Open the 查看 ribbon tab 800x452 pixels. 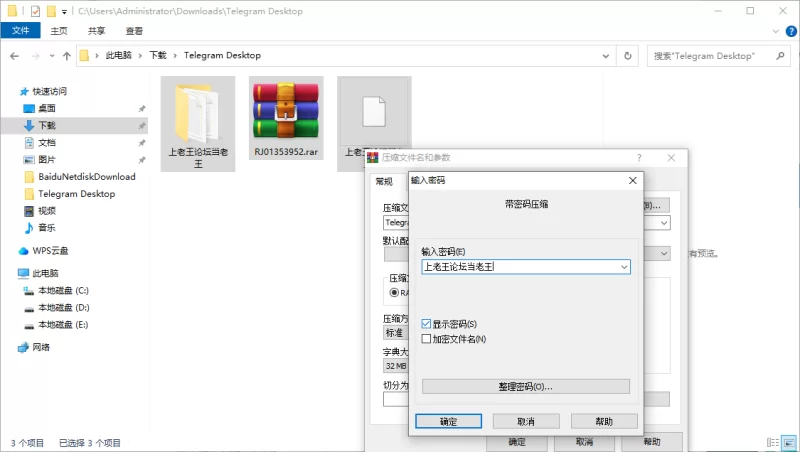[x=134, y=31]
